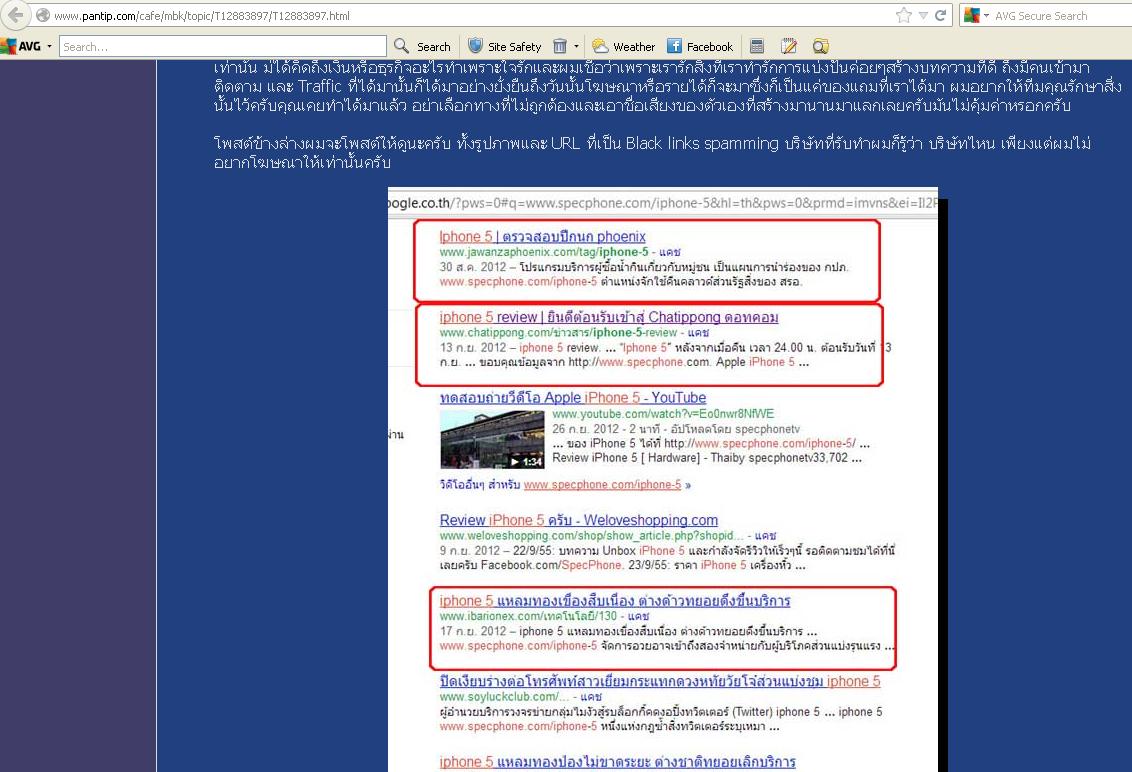Go back using the browser back arrow
The image size is (1132, 772).
[x=14, y=14]
